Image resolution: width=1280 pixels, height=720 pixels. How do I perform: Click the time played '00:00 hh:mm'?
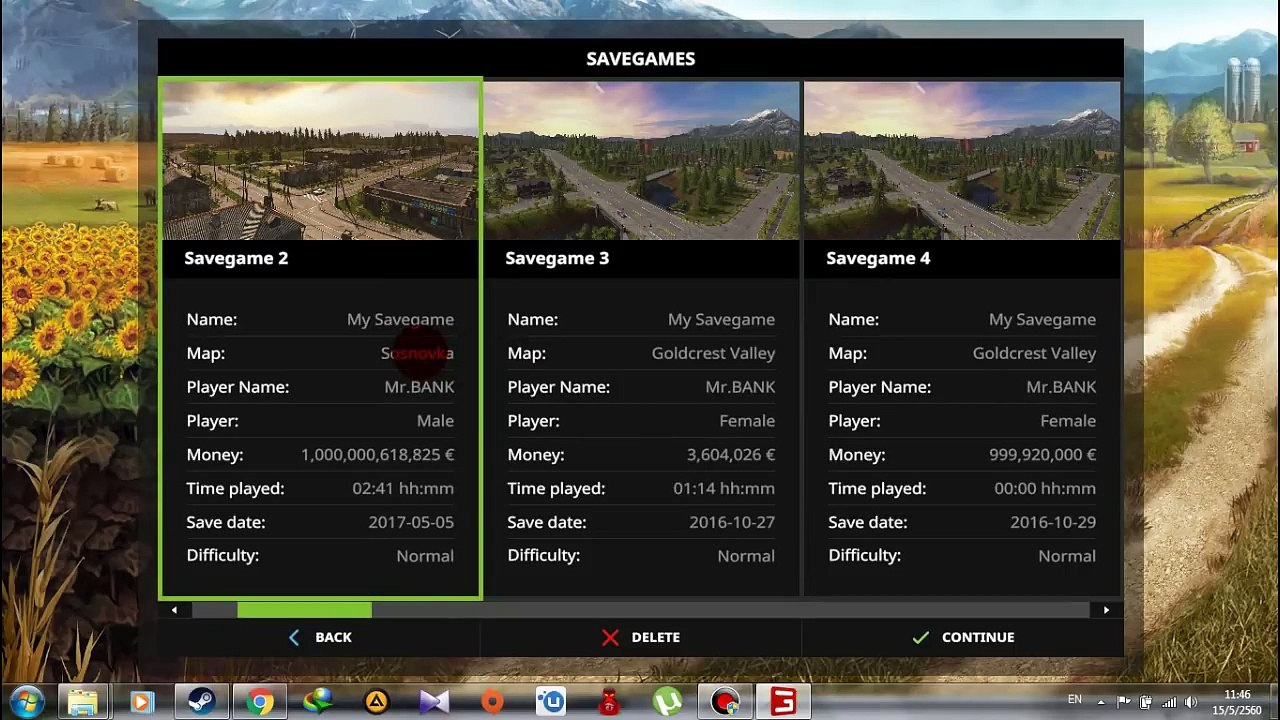click(1045, 489)
